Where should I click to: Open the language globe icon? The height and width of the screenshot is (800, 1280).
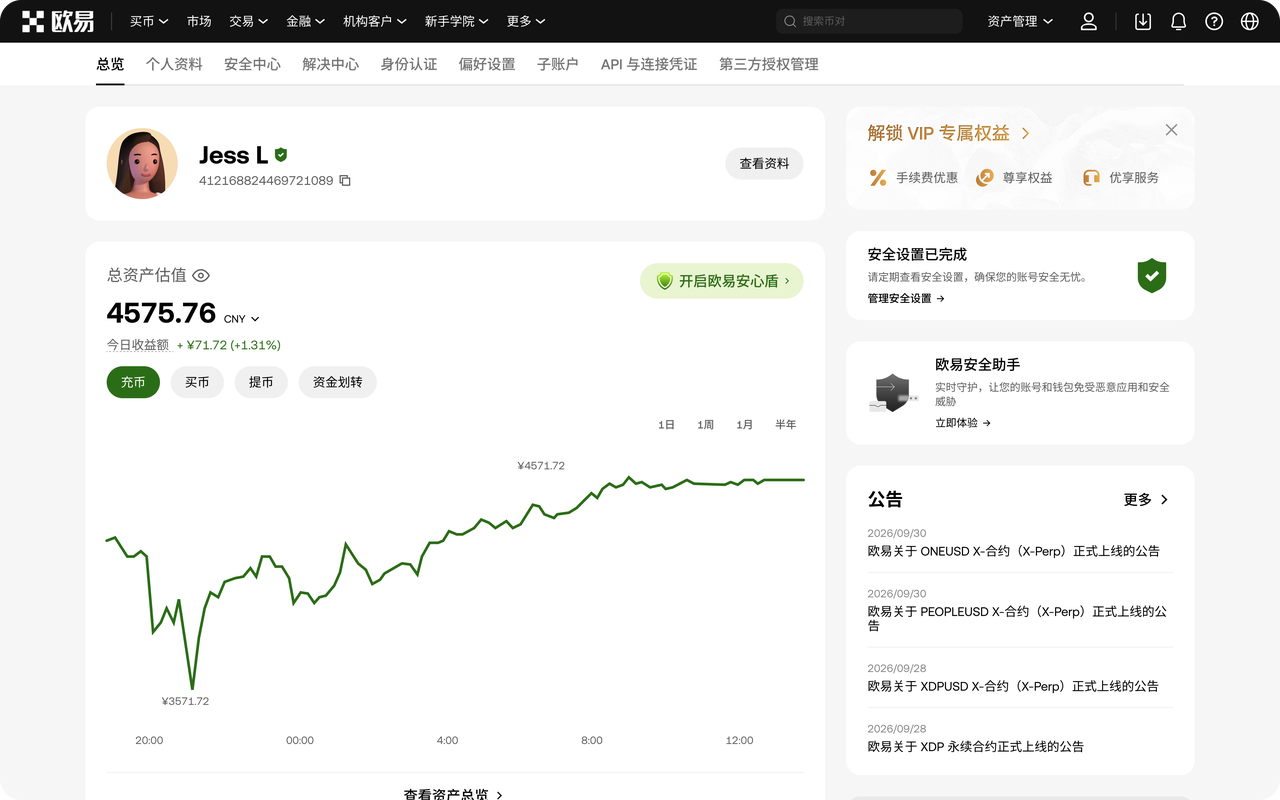[1249, 21]
